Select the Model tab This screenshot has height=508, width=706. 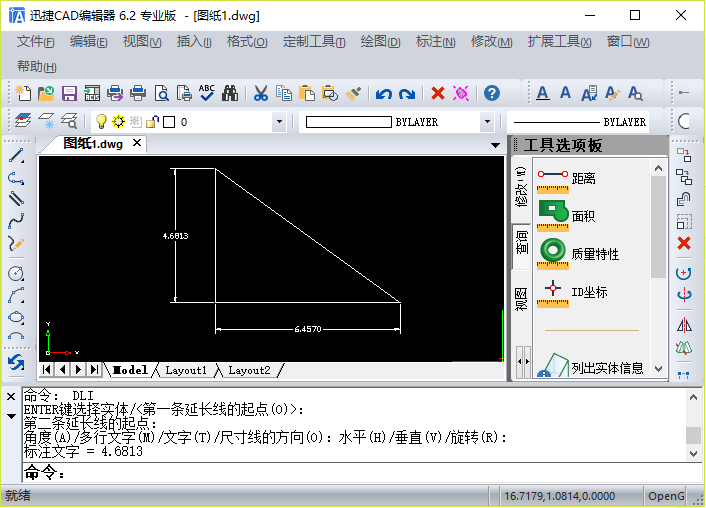pos(130,370)
